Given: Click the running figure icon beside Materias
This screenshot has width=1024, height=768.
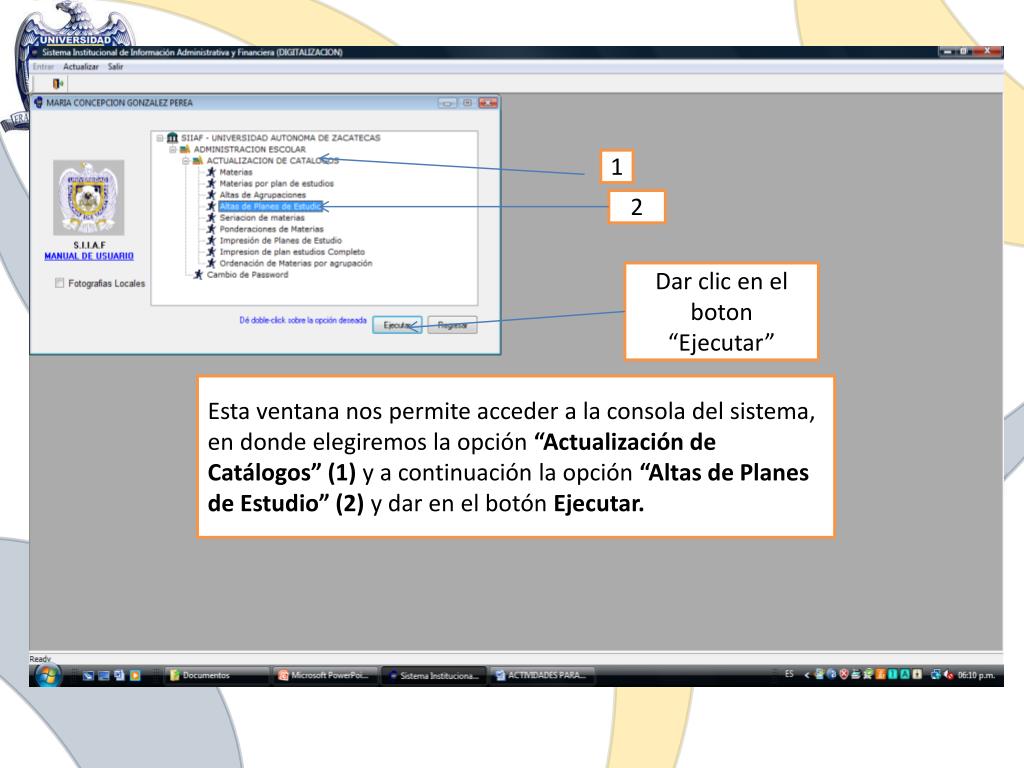Looking at the screenshot, I should pos(210,172).
